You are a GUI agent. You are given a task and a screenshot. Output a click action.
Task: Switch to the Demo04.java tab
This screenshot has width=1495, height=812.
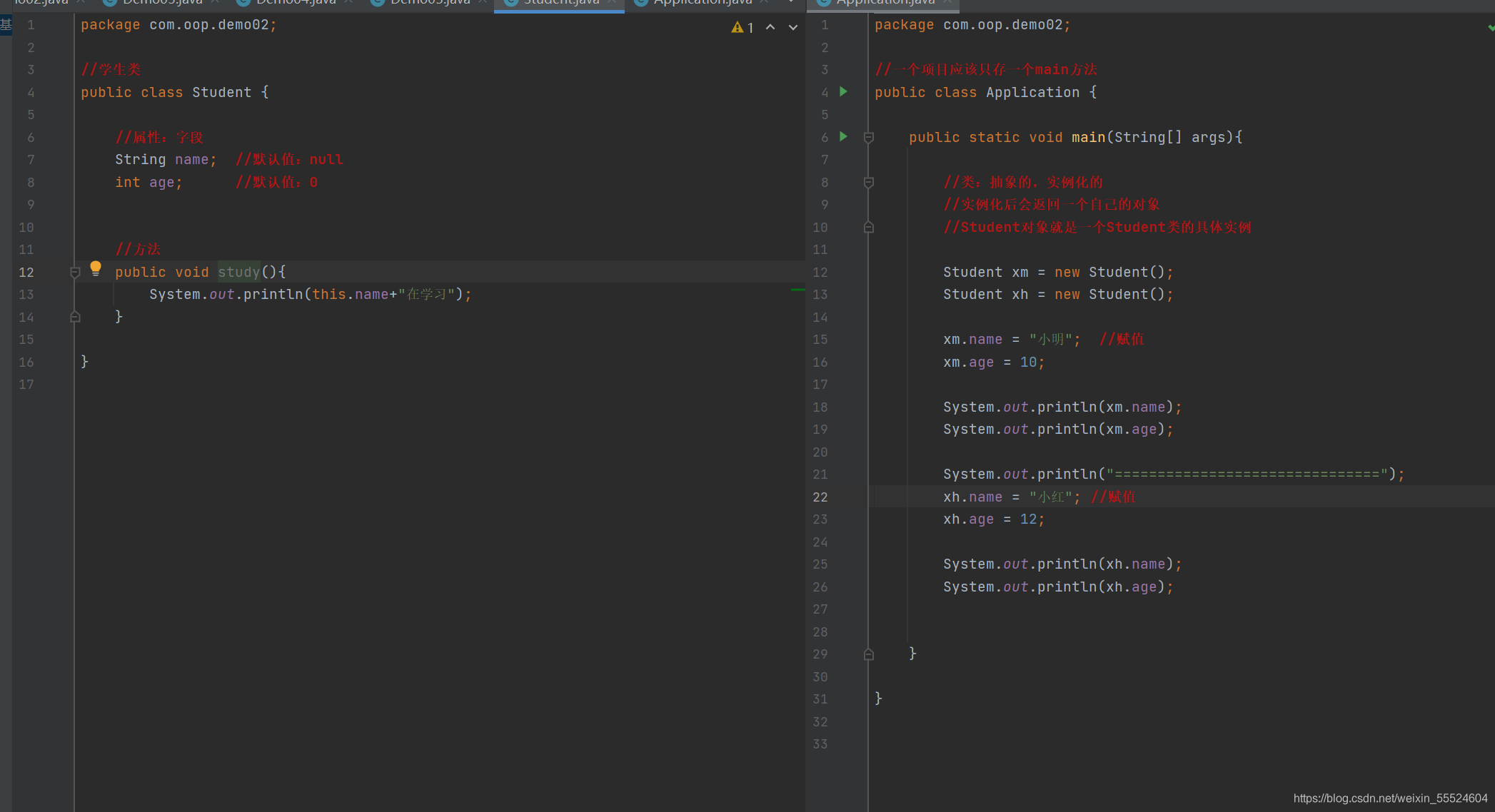[296, 2]
